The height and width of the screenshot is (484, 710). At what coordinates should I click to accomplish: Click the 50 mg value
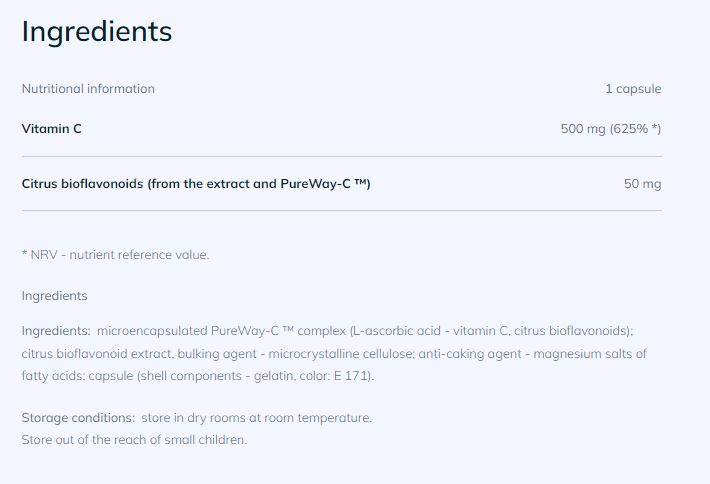(642, 184)
